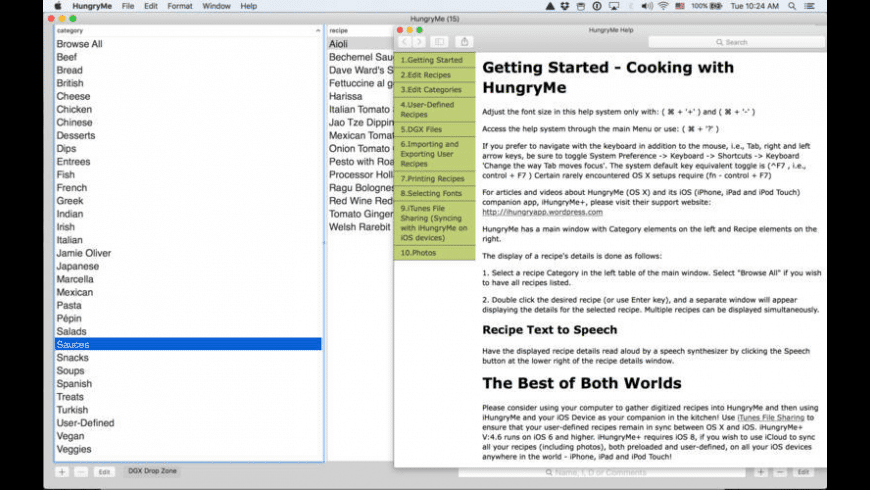Toggle the Help window sidebar button

(439, 42)
